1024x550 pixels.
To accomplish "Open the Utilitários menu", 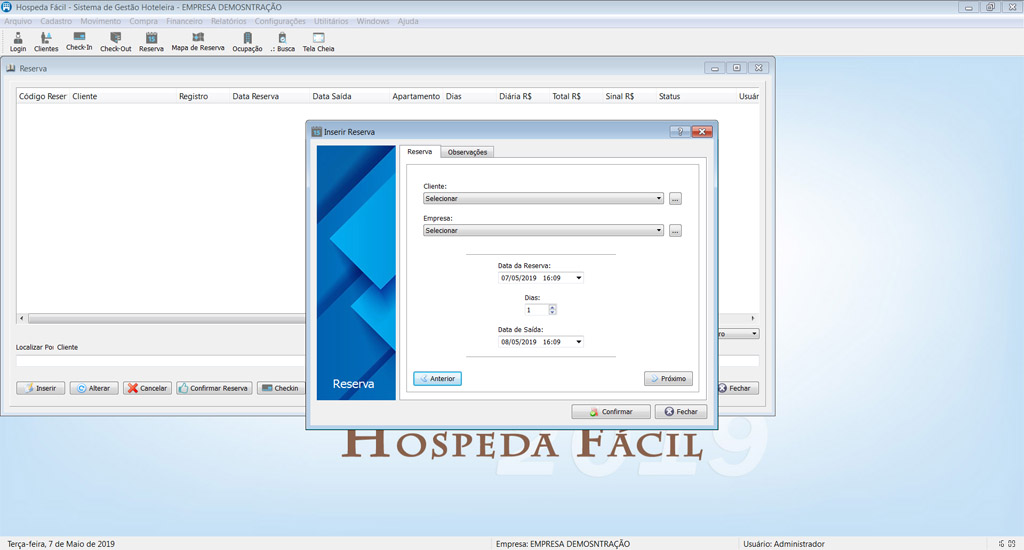I will pyautogui.click(x=331, y=21).
